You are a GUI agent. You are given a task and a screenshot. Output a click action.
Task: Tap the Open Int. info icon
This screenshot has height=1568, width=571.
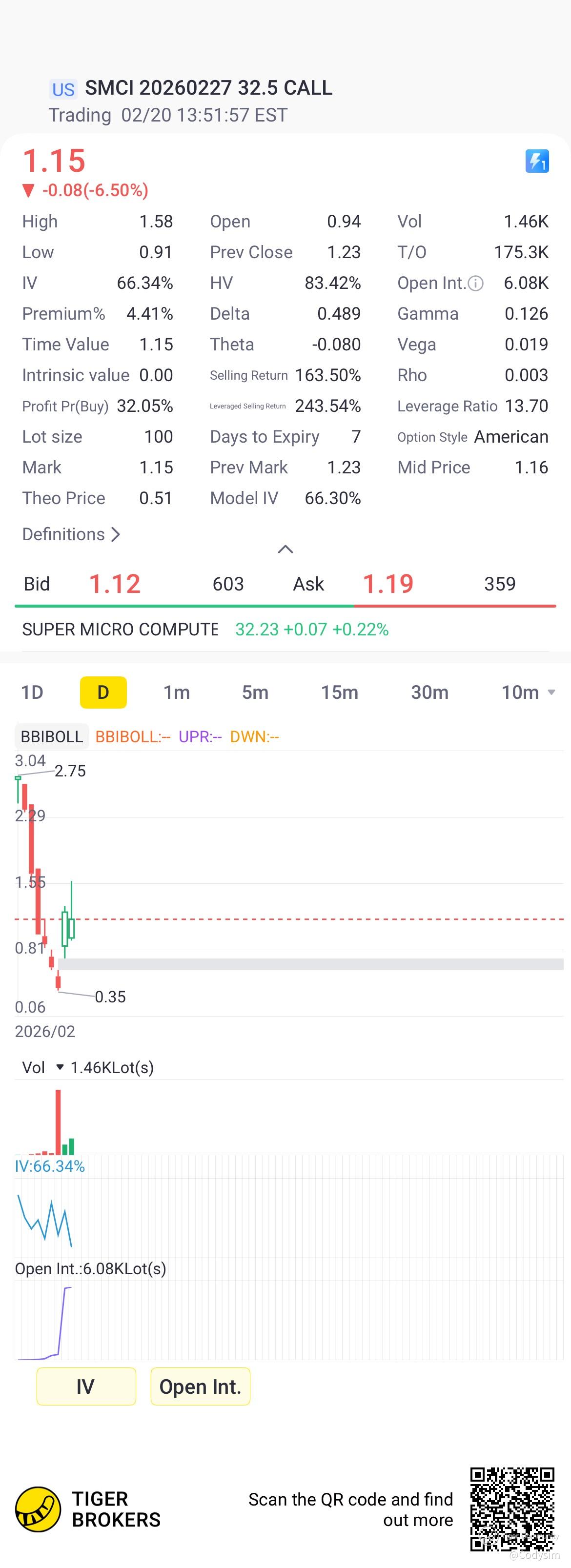(x=476, y=283)
